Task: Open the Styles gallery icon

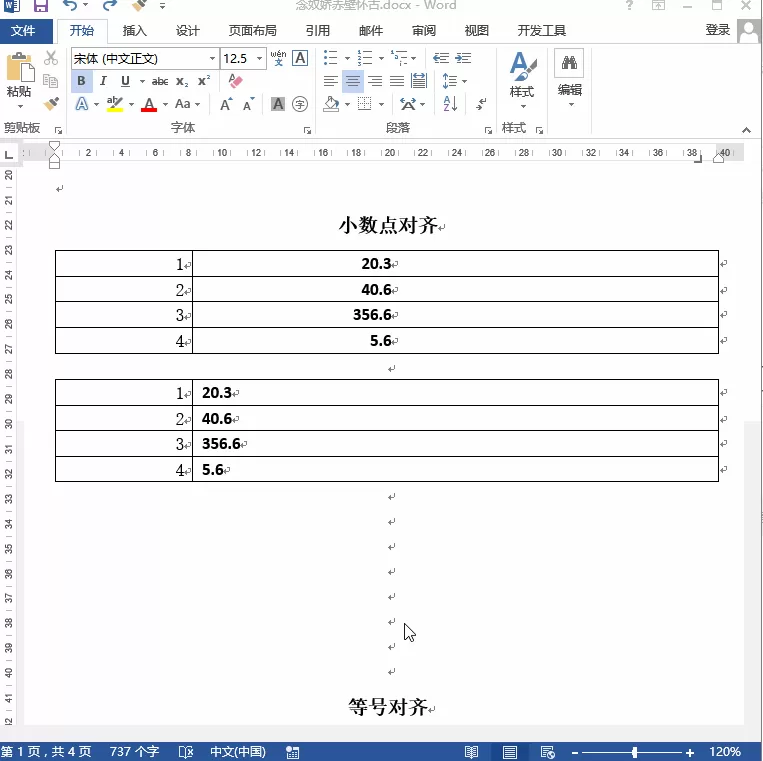Action: click(522, 67)
